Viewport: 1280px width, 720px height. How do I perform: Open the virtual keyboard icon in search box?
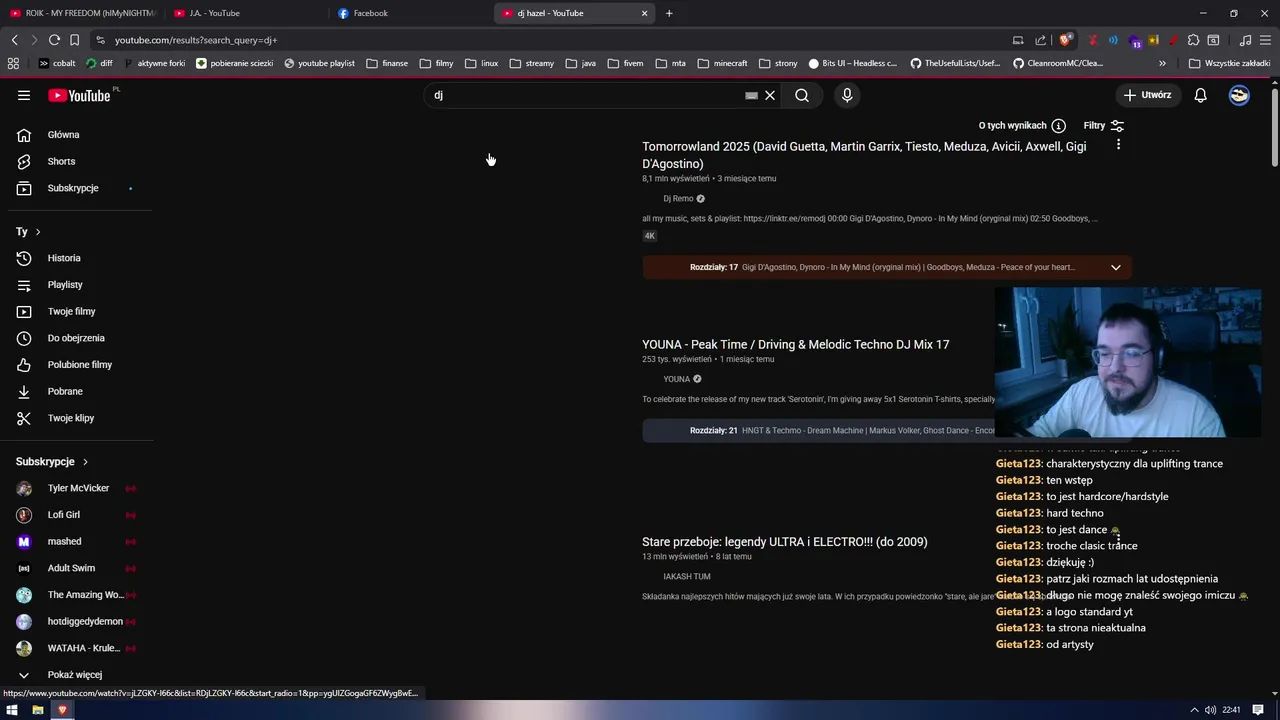click(x=751, y=95)
